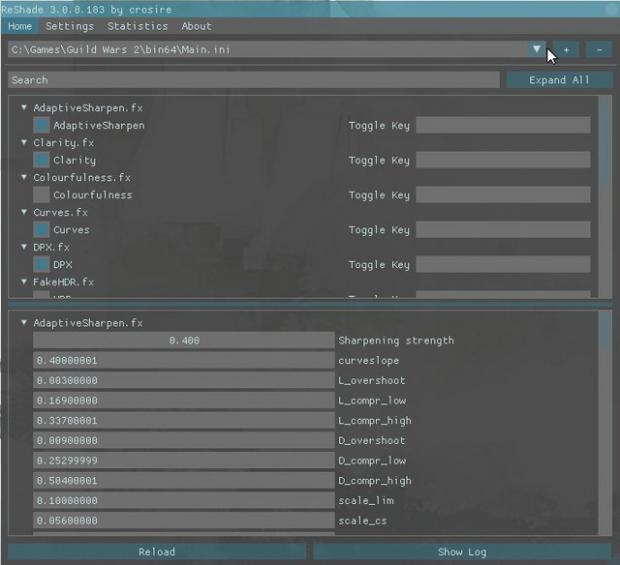Click the Search input field

click(x=253, y=80)
